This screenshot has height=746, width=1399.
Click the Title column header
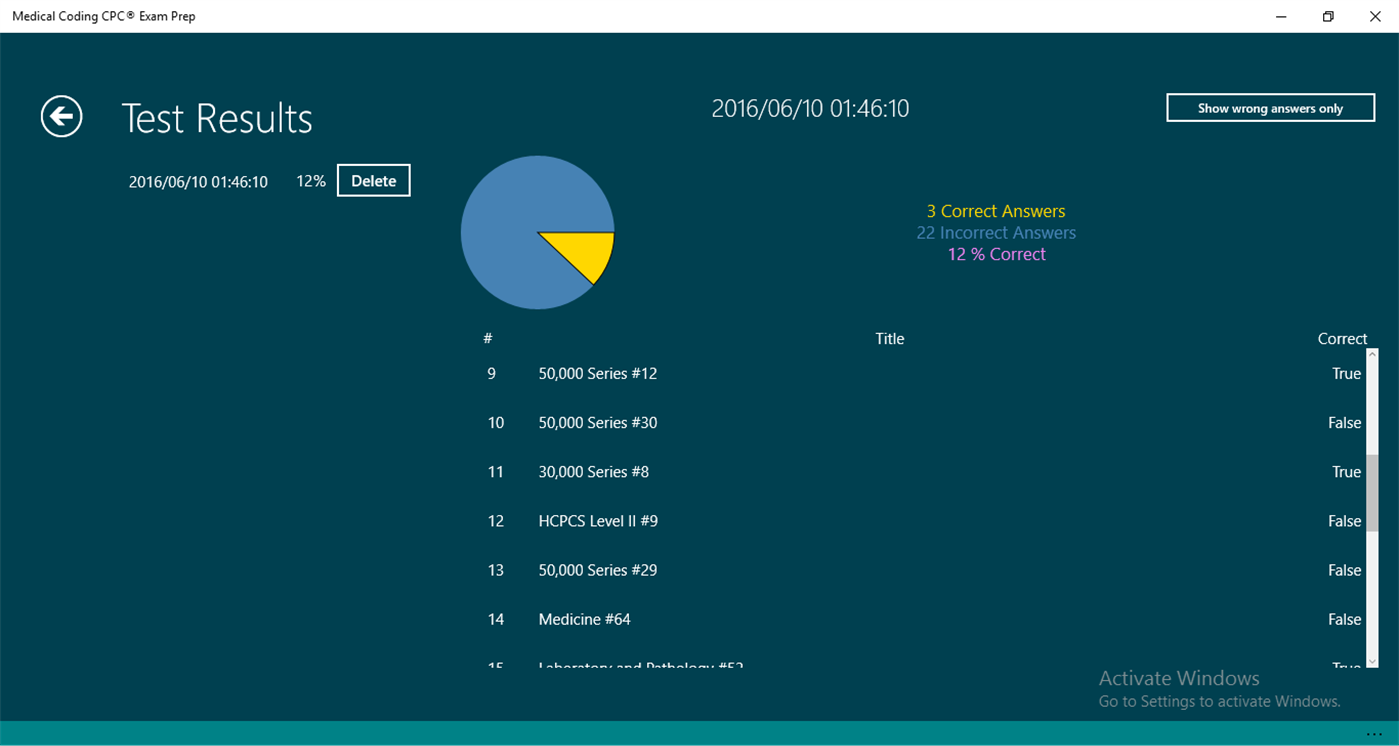tap(889, 338)
